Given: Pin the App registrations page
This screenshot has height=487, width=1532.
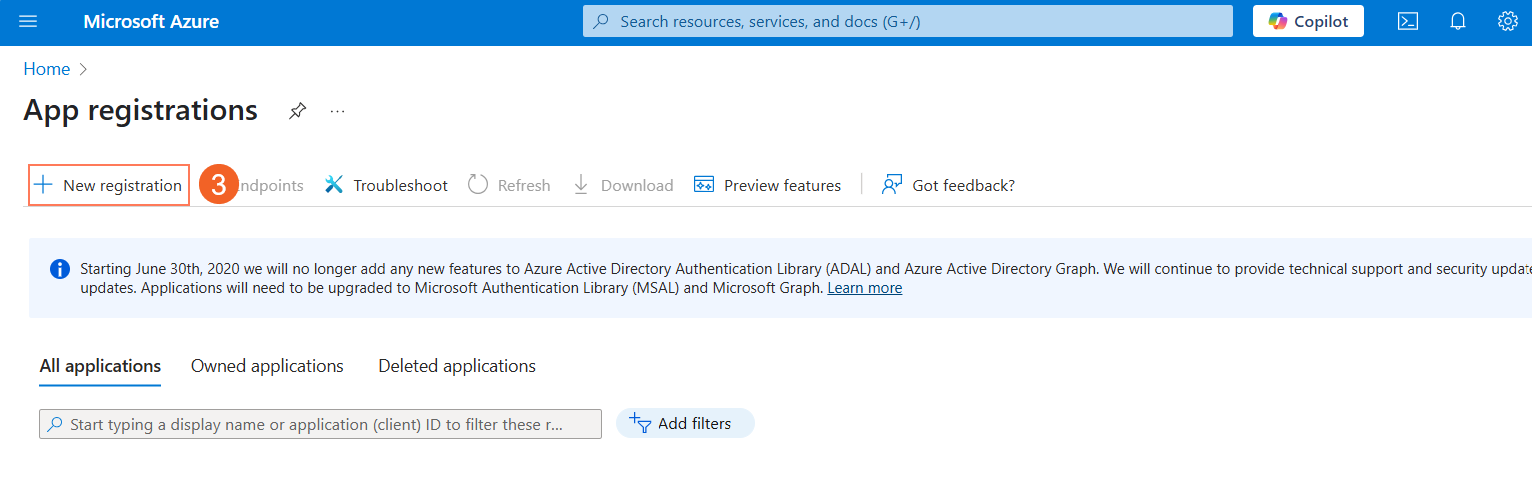Looking at the screenshot, I should tap(297, 111).
